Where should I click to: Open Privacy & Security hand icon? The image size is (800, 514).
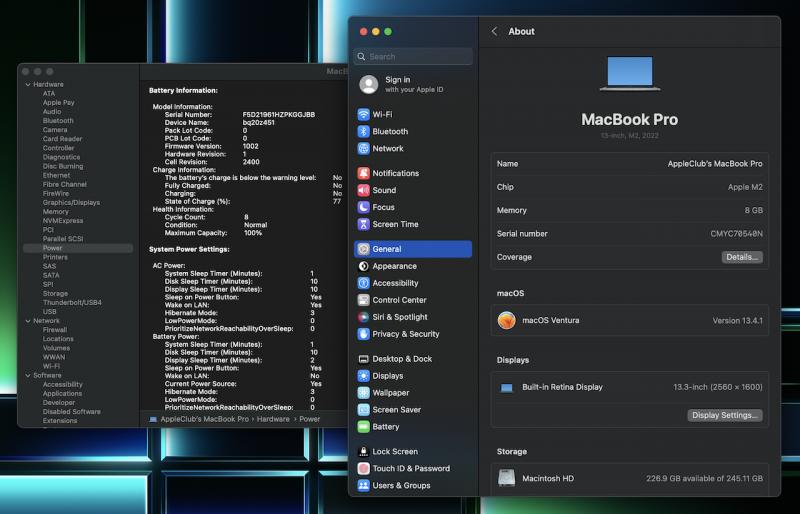[x=363, y=334]
